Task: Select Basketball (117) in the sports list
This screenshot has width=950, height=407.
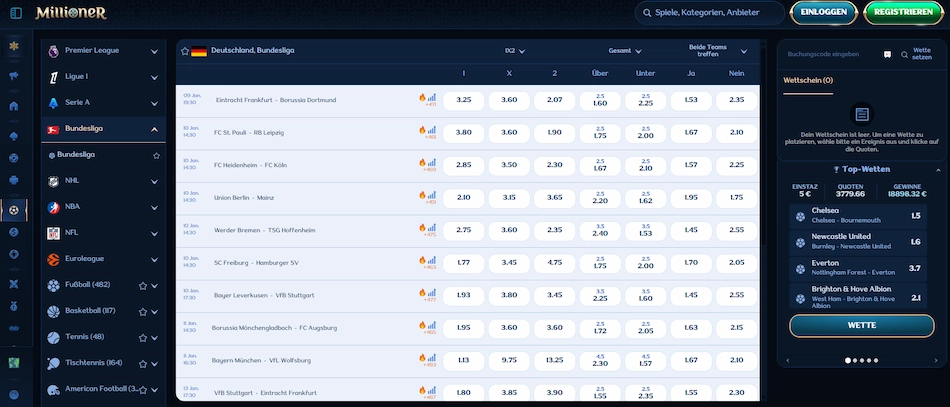Action: [x=88, y=311]
